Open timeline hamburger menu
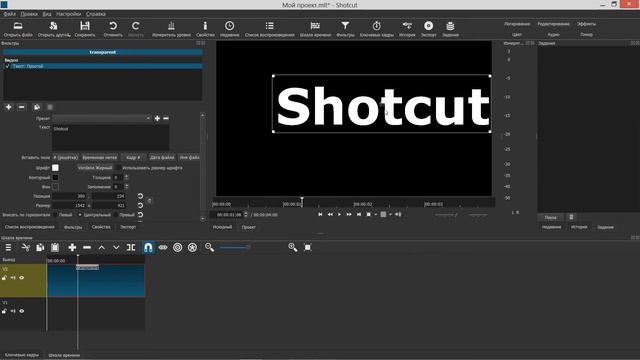The width and height of the screenshot is (640, 360). 8,247
